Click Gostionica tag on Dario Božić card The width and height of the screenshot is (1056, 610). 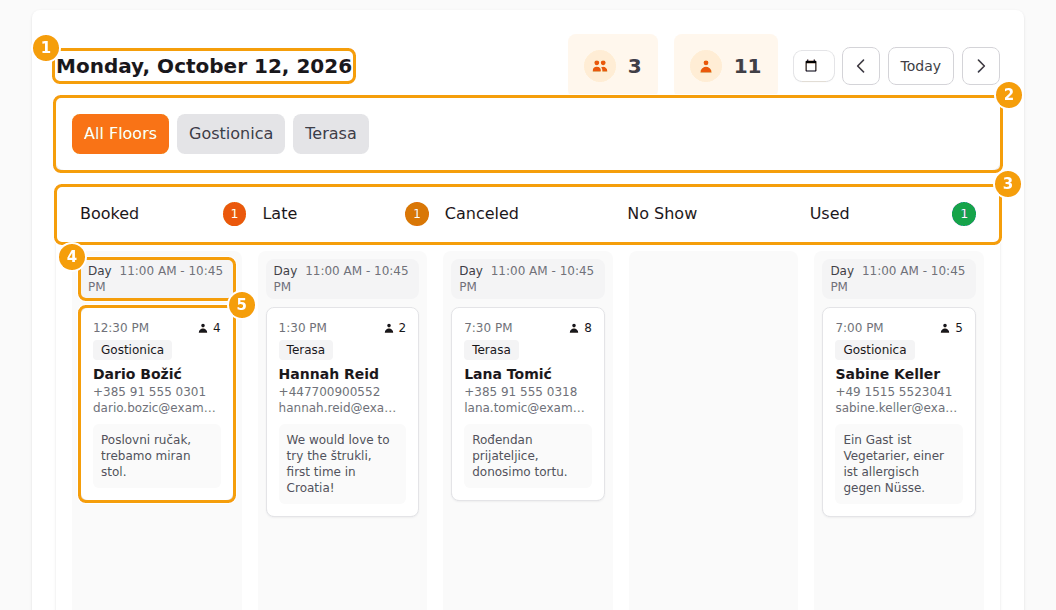click(133, 349)
